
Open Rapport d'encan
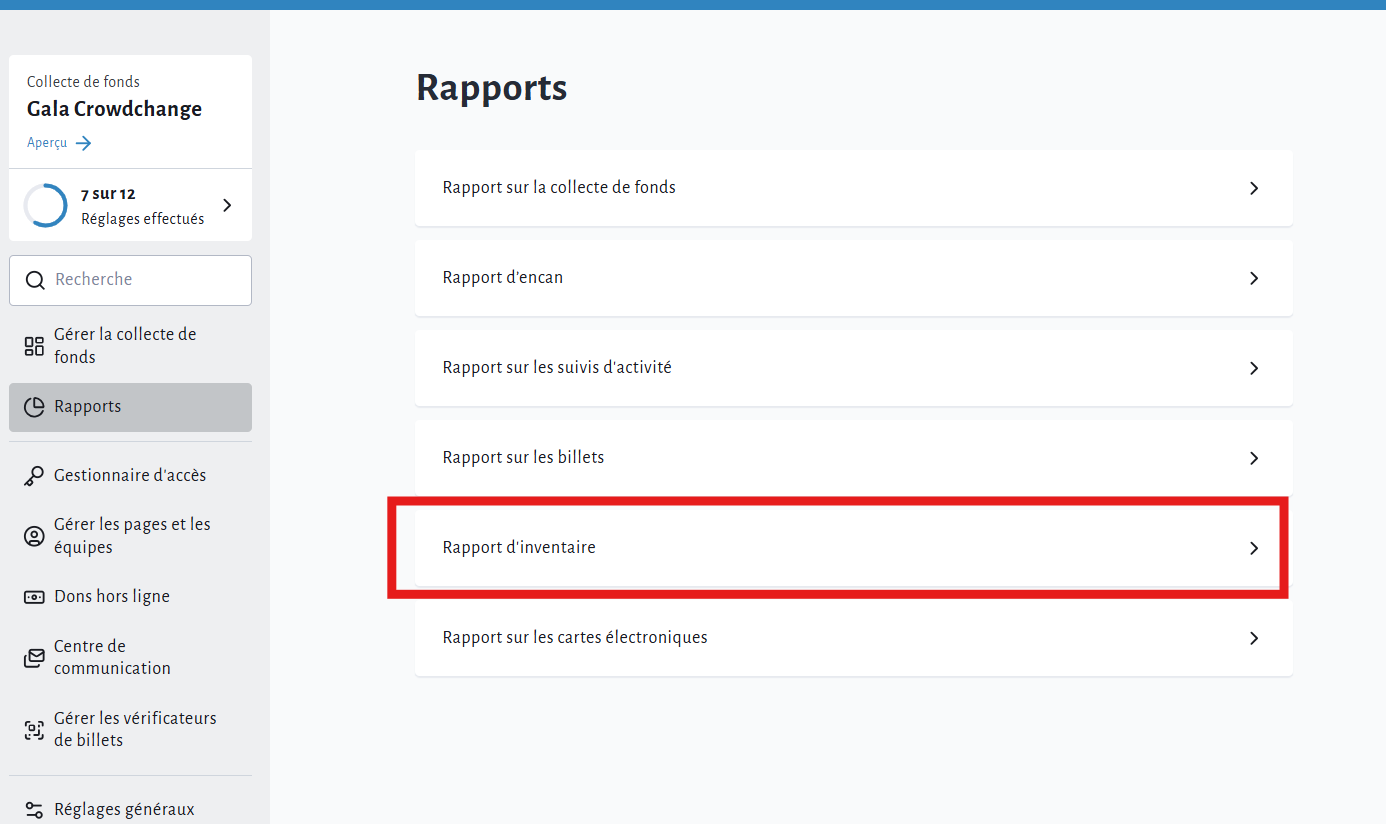[x=854, y=278]
